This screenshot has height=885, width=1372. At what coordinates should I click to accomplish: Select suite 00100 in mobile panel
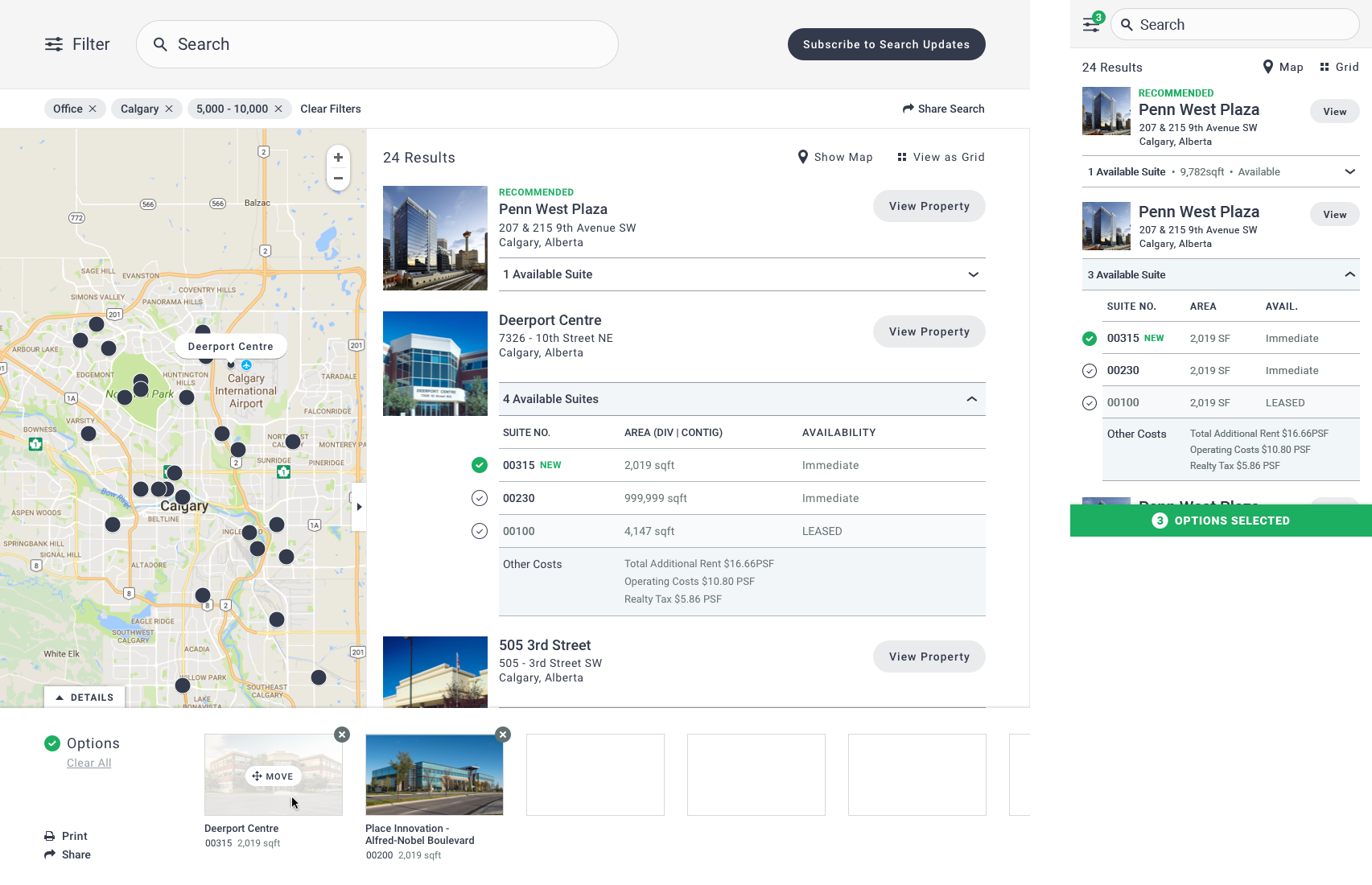click(1090, 403)
